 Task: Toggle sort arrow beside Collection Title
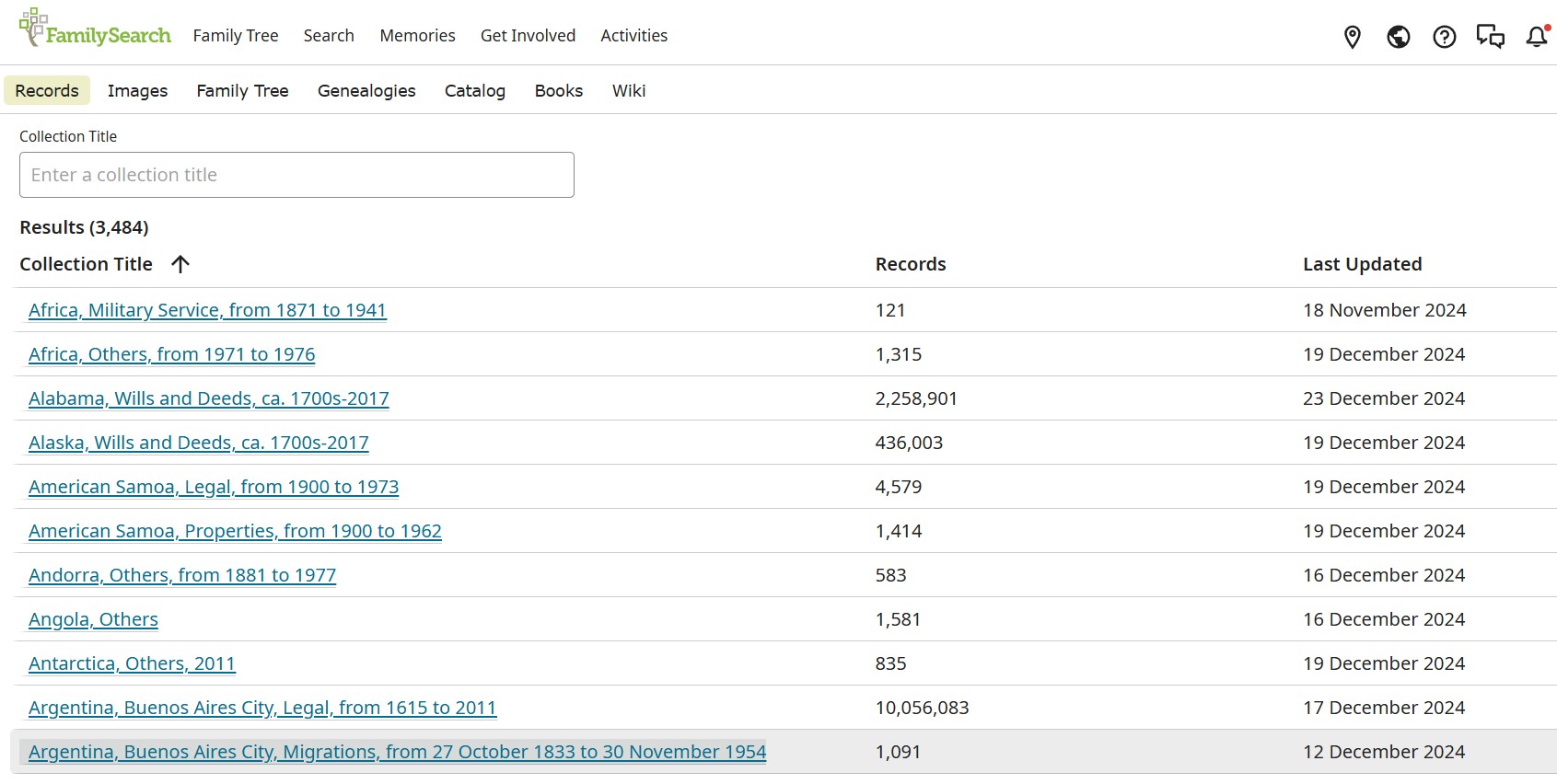click(180, 265)
